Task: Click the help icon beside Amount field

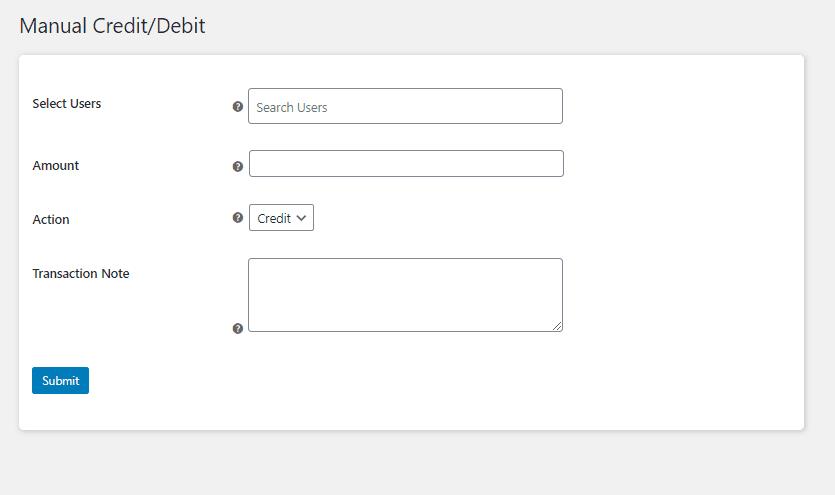Action: pyautogui.click(x=238, y=167)
